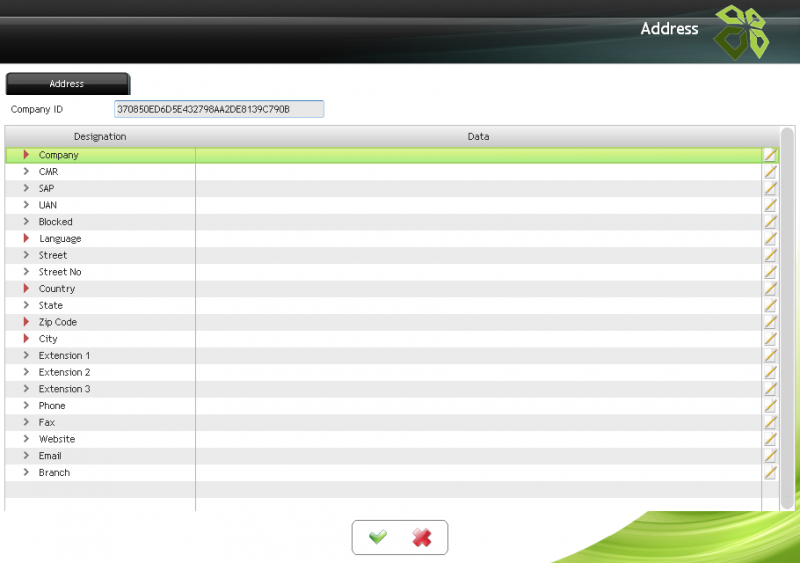Click the pencil edit icon for Blocked row
Screen dimensions: 800x563
coord(770,222)
